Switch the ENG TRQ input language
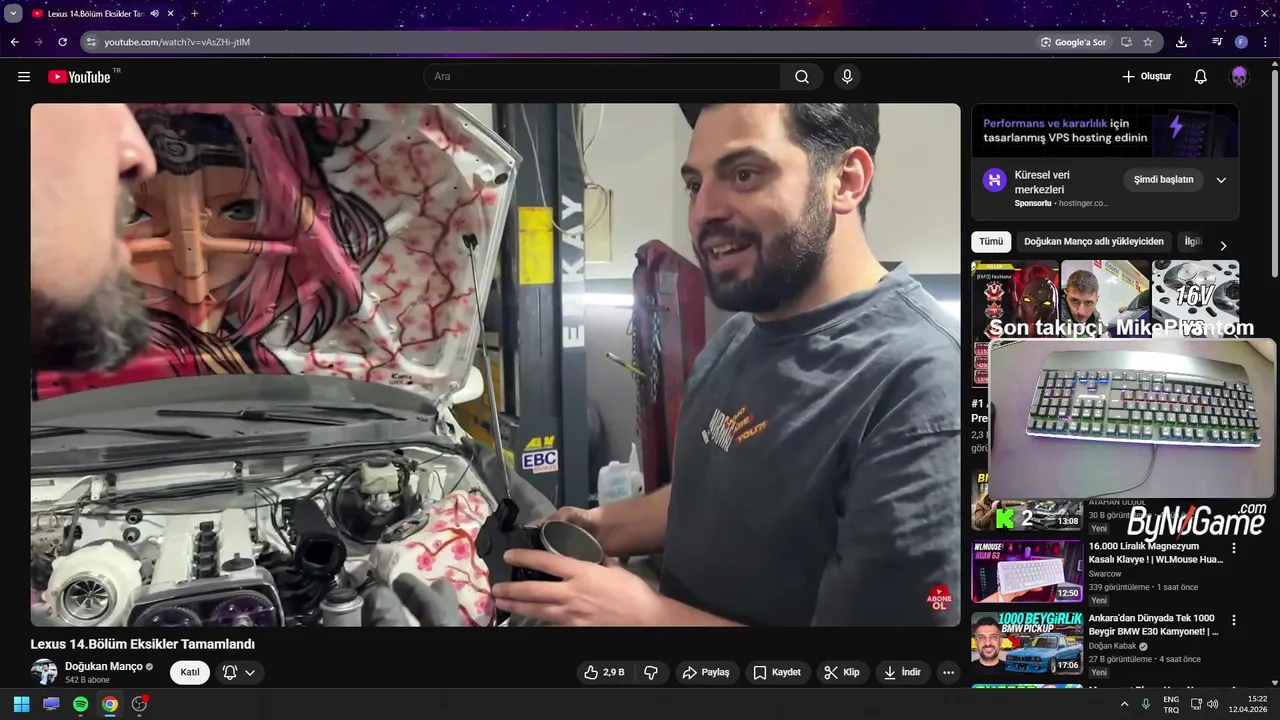Image resolution: width=1280 pixels, height=720 pixels. tap(1171, 705)
